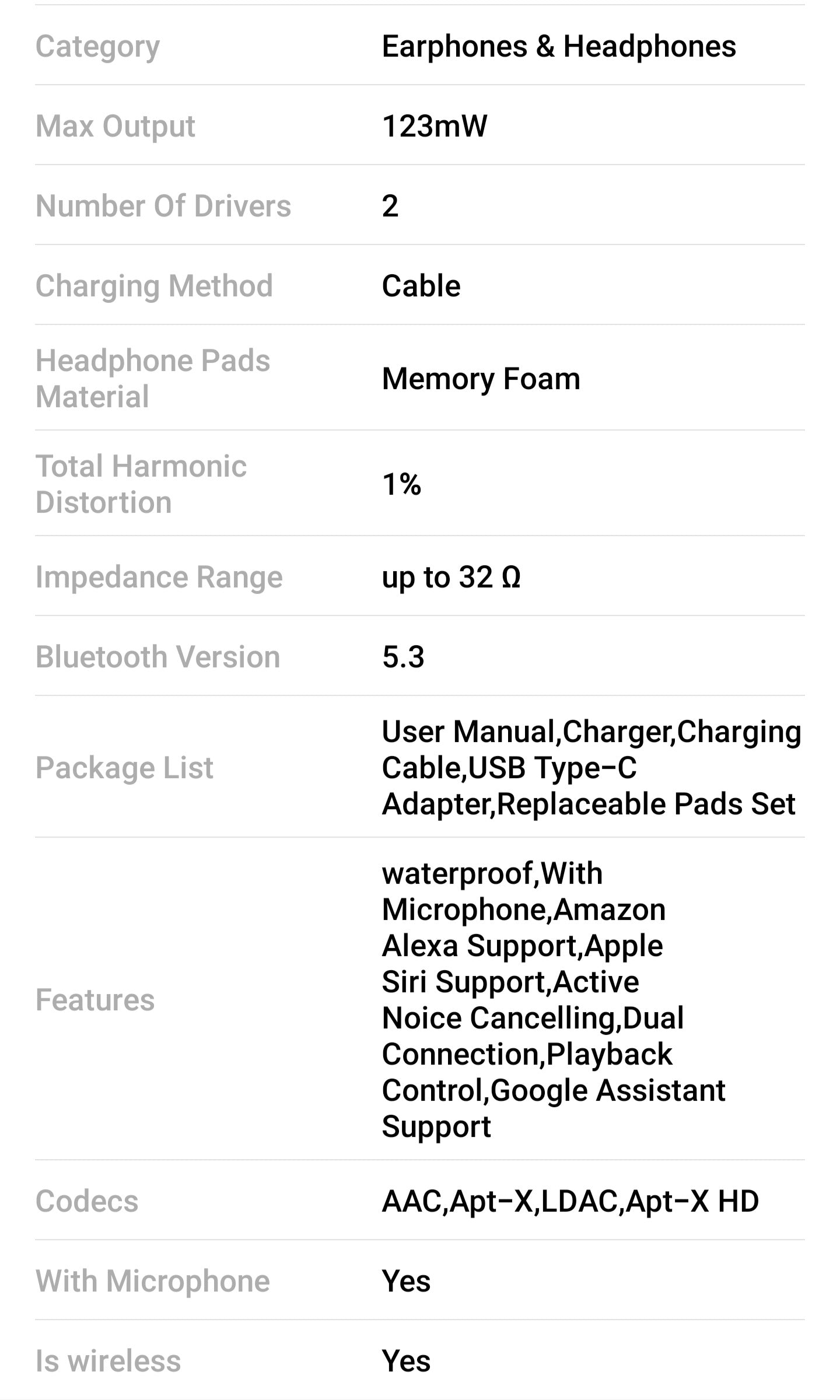
Task: Tap the up to 32 Ω value
Action: (451, 577)
